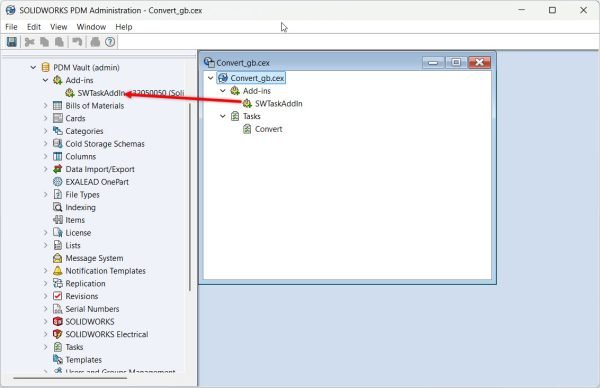600x388 pixels.
Task: Collapse Add-ins node in vault tree
Action: tap(45, 80)
